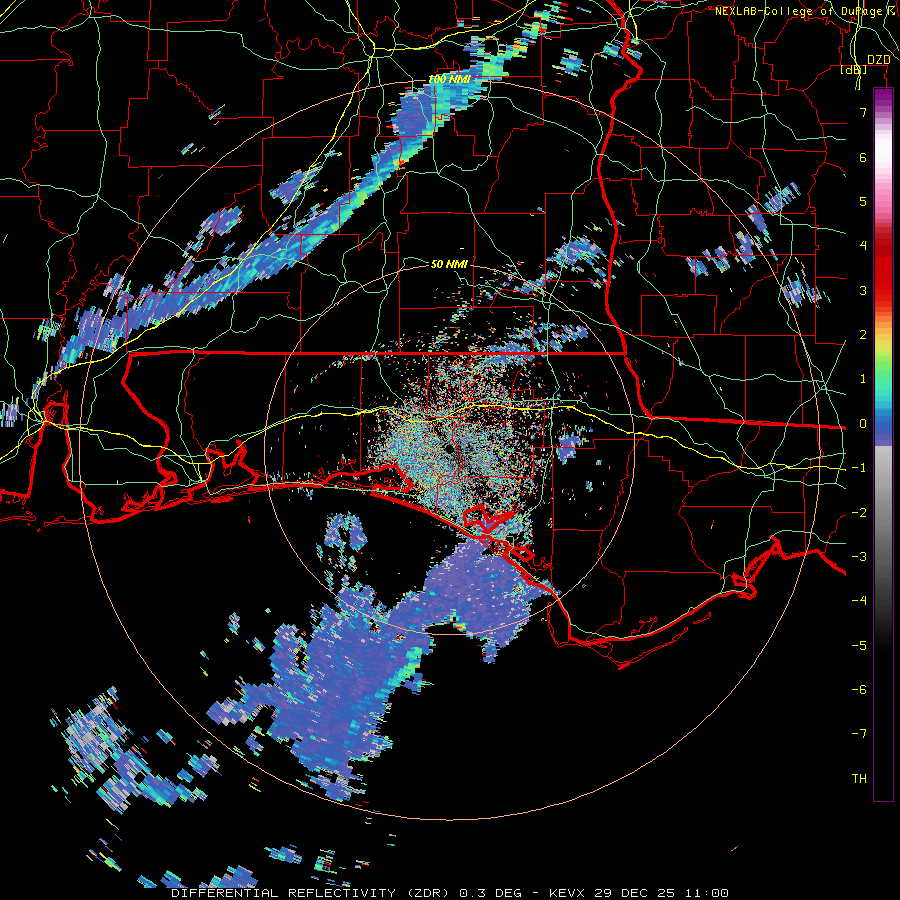Click the "NEXLAB-College of DuPage" credit text
This screenshot has width=900, height=900.
[799, 11]
